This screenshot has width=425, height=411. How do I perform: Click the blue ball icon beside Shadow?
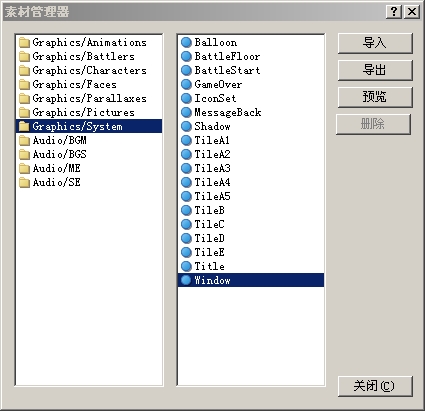point(186,127)
